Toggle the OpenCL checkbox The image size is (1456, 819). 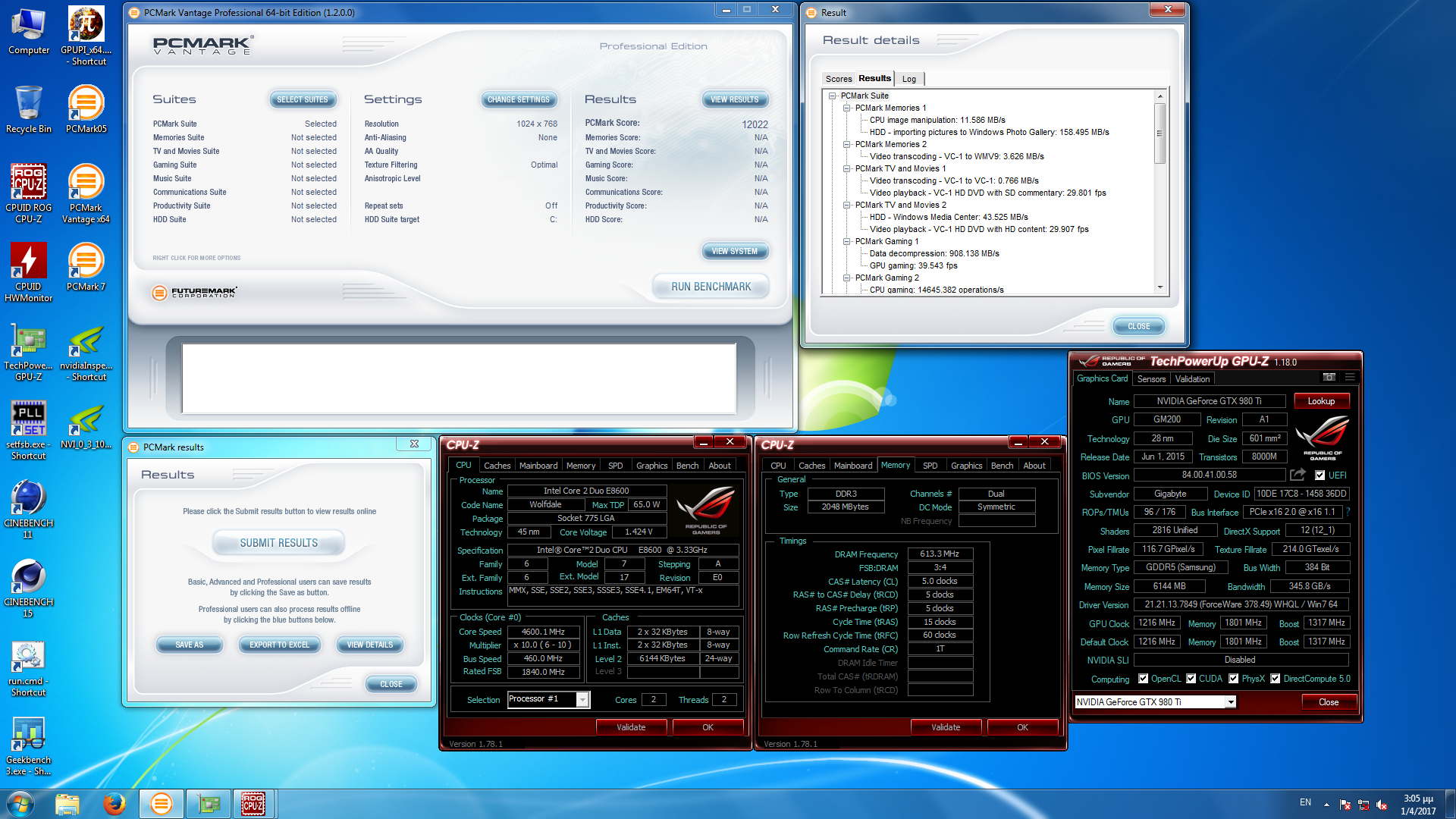click(x=1144, y=679)
